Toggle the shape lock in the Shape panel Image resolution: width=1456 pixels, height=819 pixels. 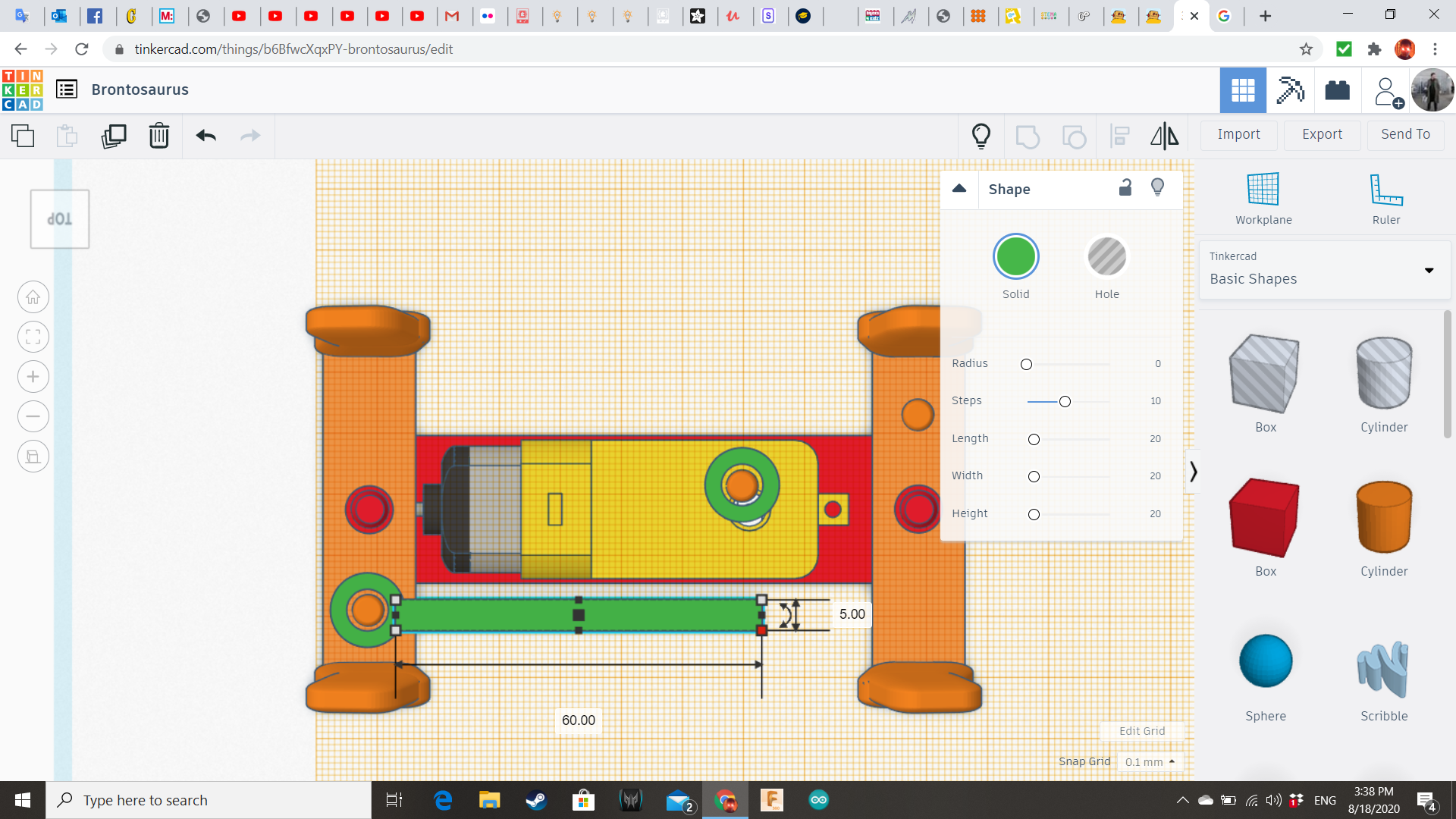(x=1125, y=187)
